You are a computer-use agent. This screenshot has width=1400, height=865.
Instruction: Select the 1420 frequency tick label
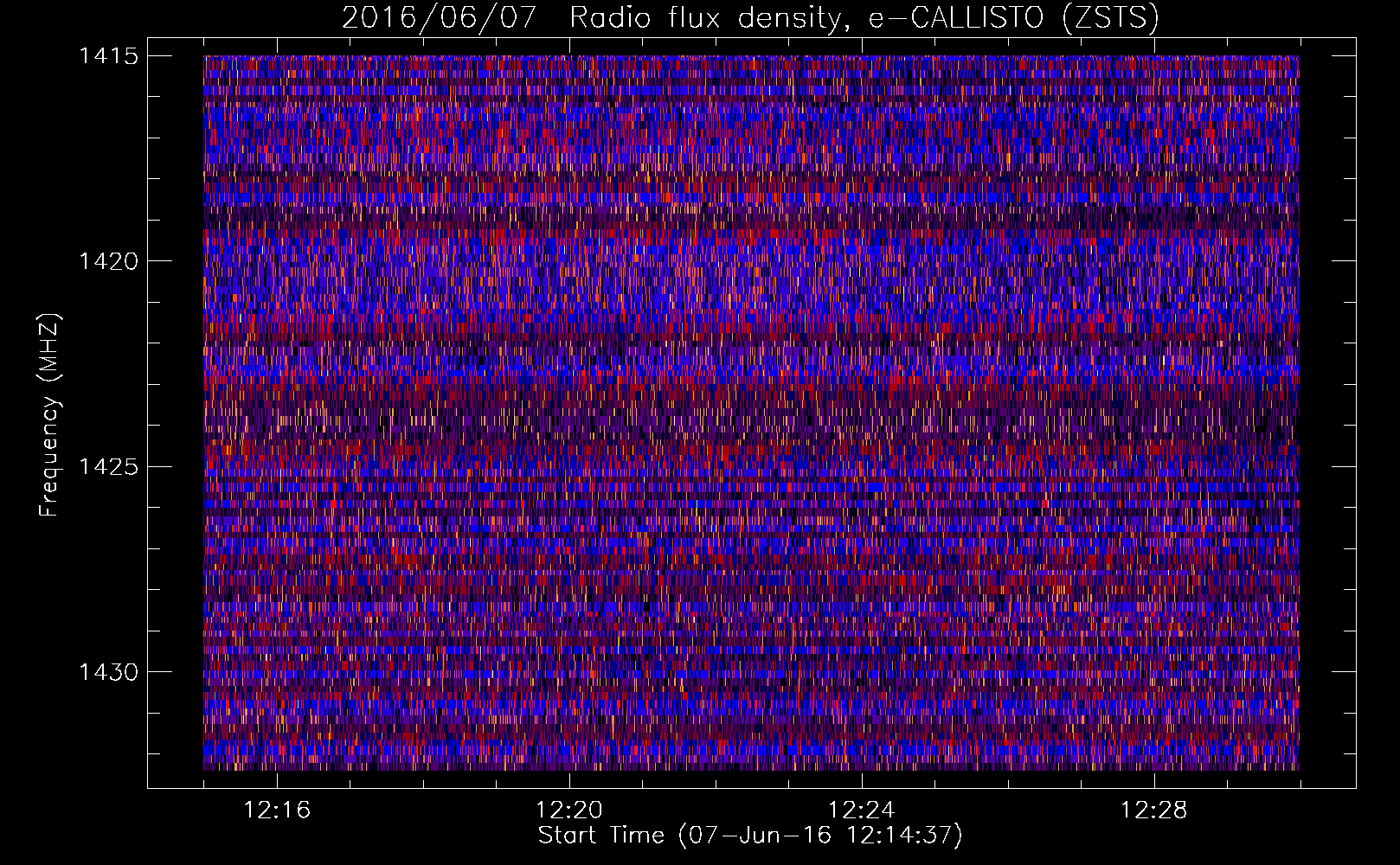(x=108, y=261)
